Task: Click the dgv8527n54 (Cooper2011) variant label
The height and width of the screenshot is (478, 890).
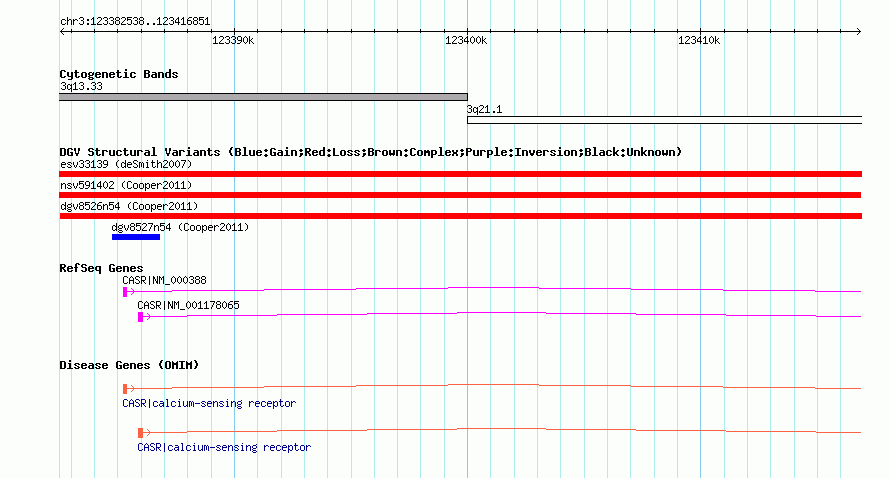Action: pos(180,227)
